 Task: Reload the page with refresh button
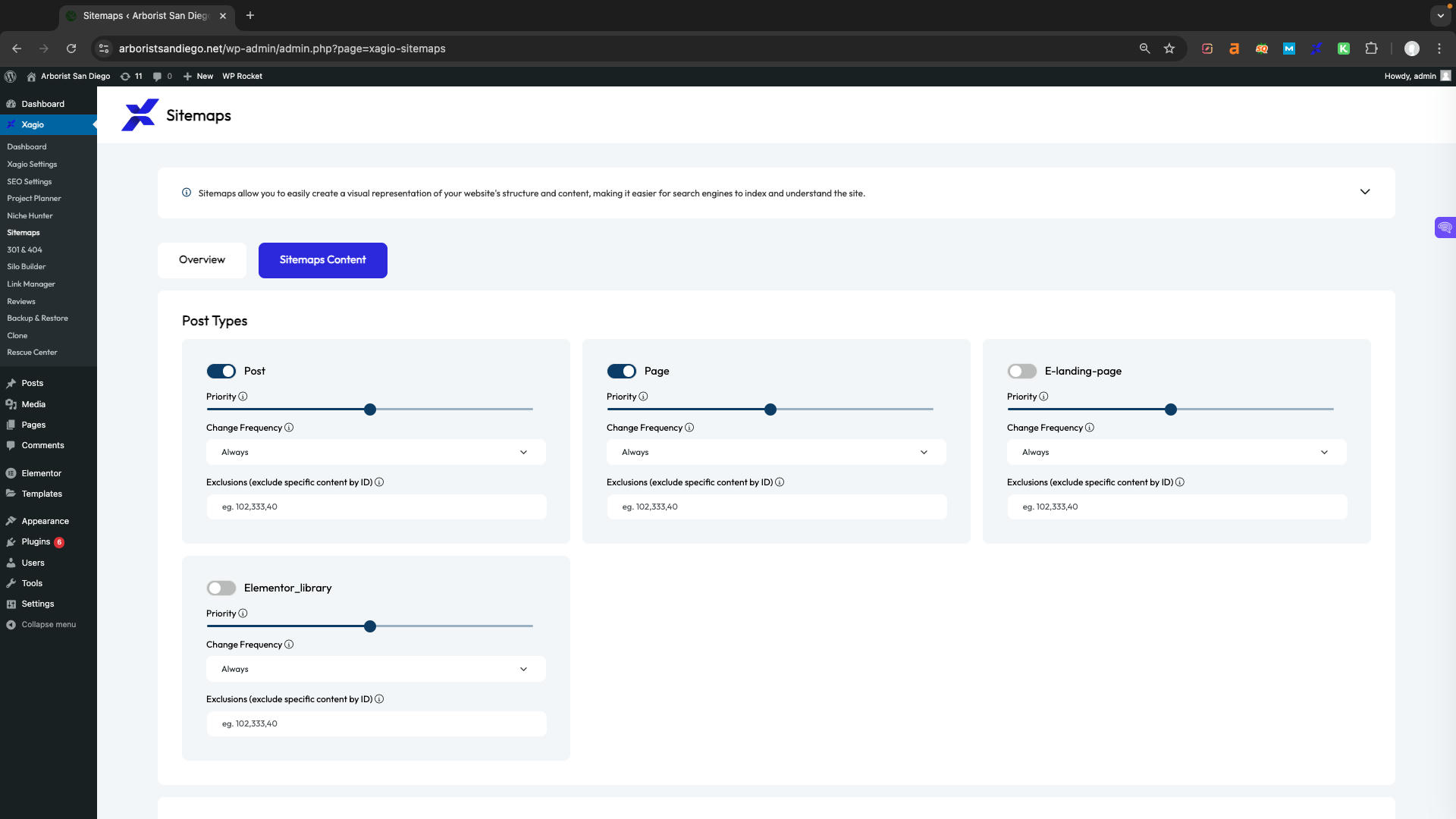click(x=71, y=49)
